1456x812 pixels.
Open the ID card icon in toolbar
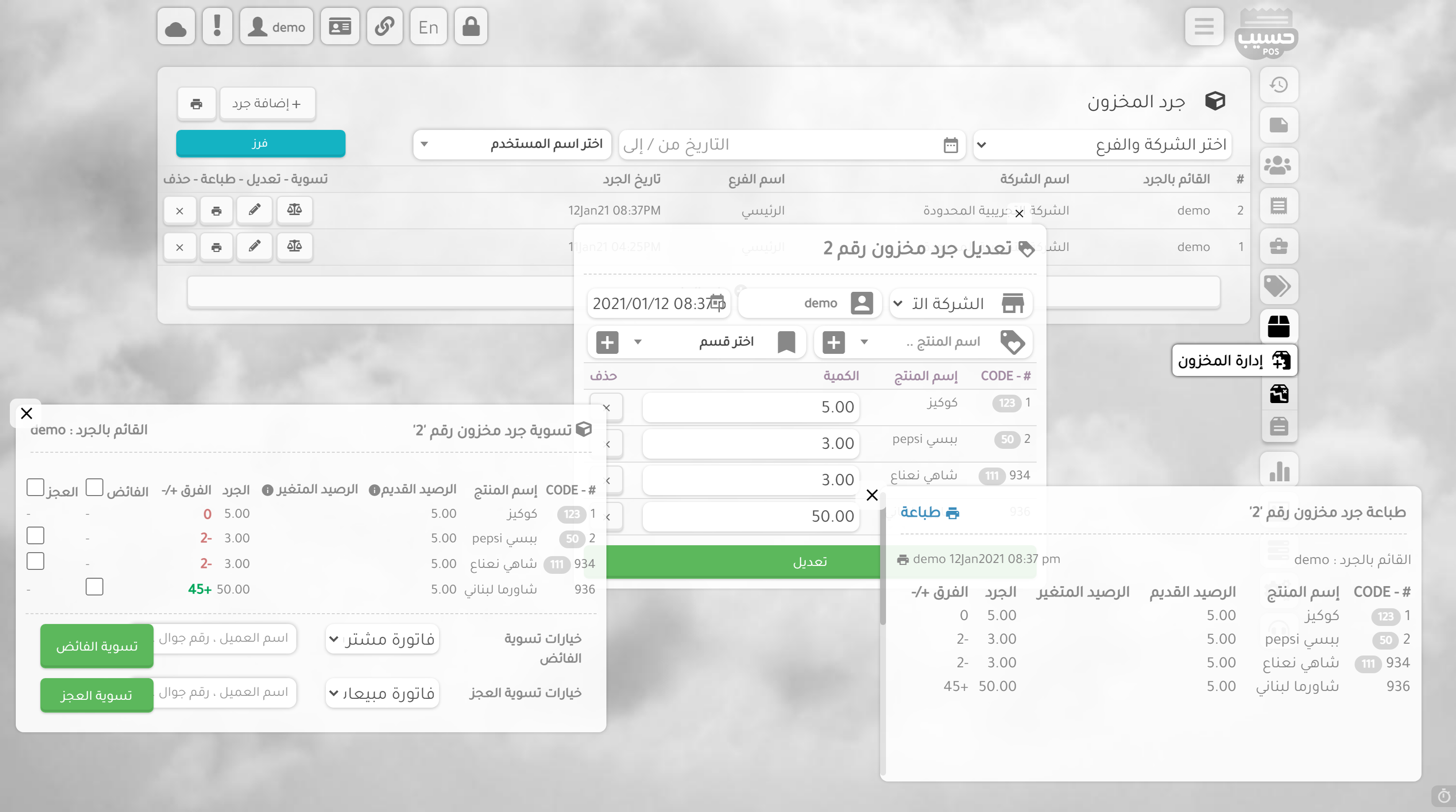(340, 27)
